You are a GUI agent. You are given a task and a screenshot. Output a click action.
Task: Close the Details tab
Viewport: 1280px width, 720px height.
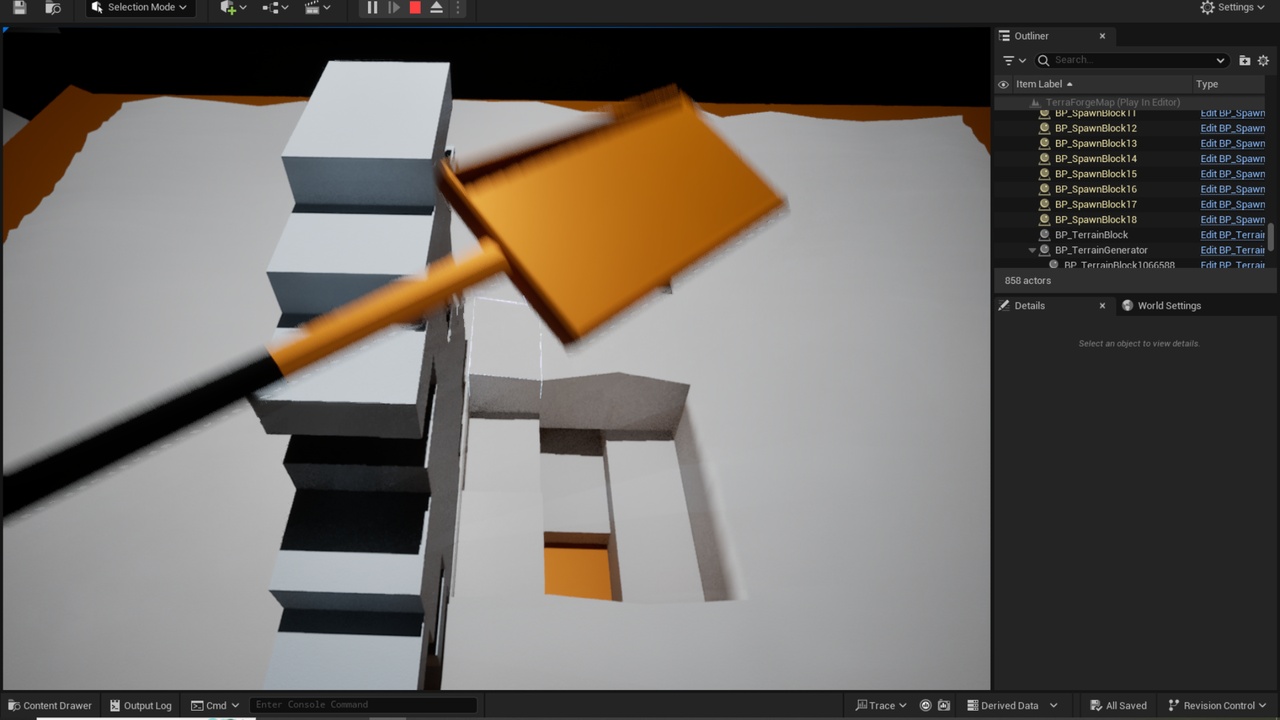[1102, 306]
